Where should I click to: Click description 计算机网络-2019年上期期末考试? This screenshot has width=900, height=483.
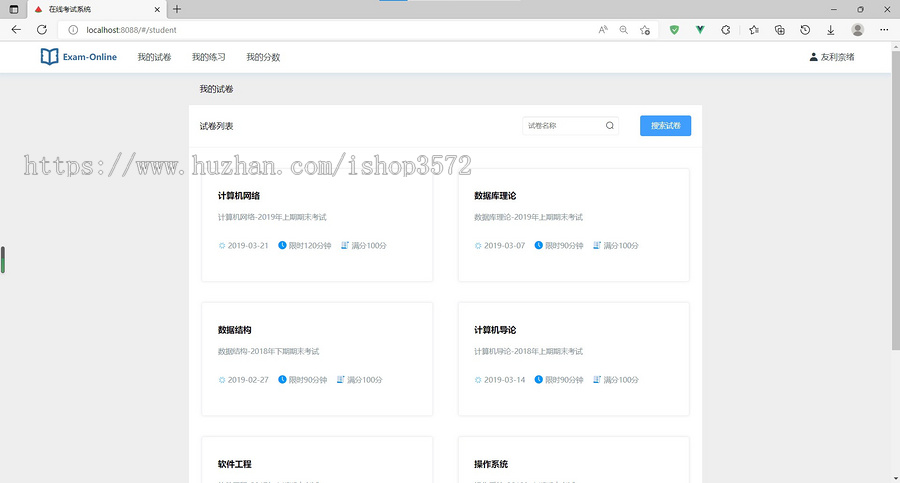coord(272,217)
